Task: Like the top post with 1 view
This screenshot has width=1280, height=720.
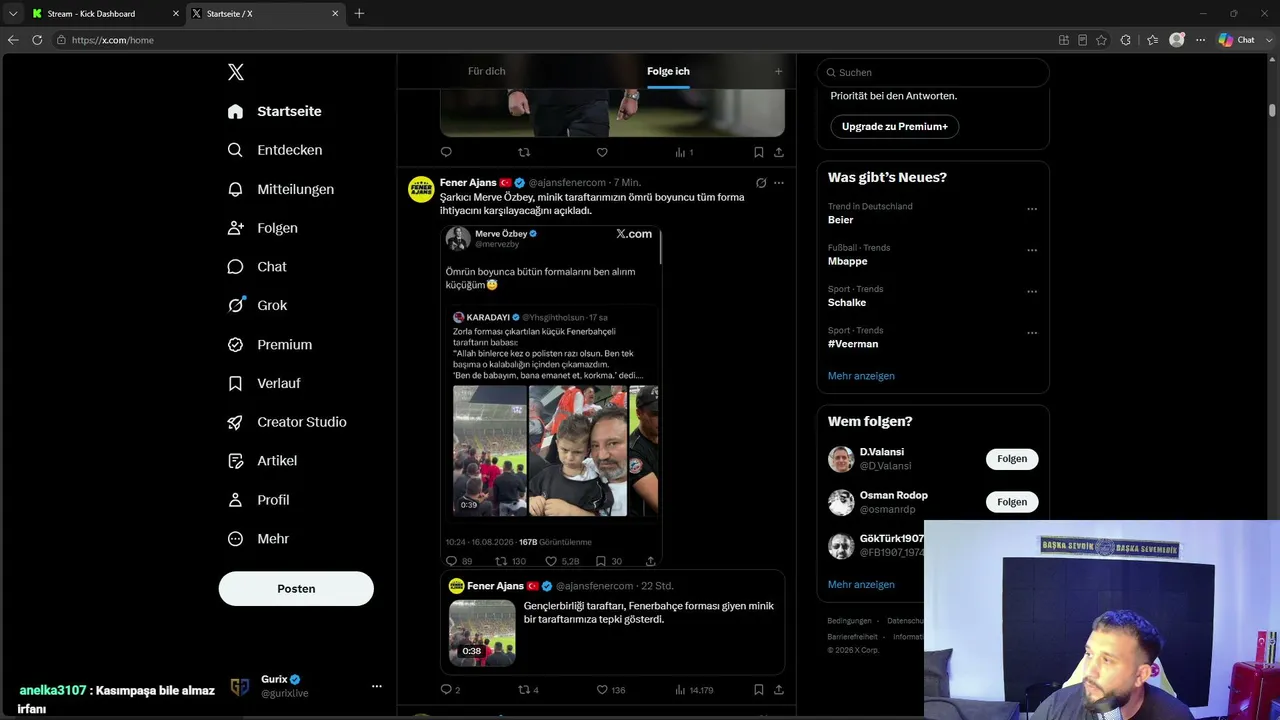Action: pyautogui.click(x=602, y=152)
